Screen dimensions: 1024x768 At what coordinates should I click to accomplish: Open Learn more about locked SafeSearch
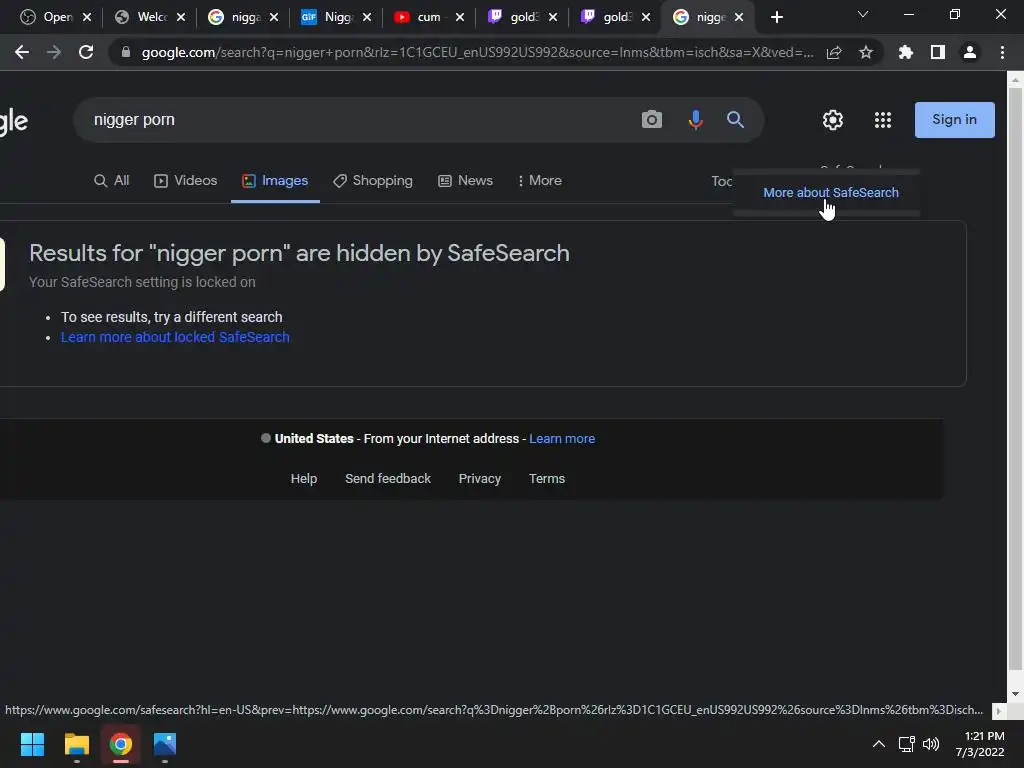175,337
